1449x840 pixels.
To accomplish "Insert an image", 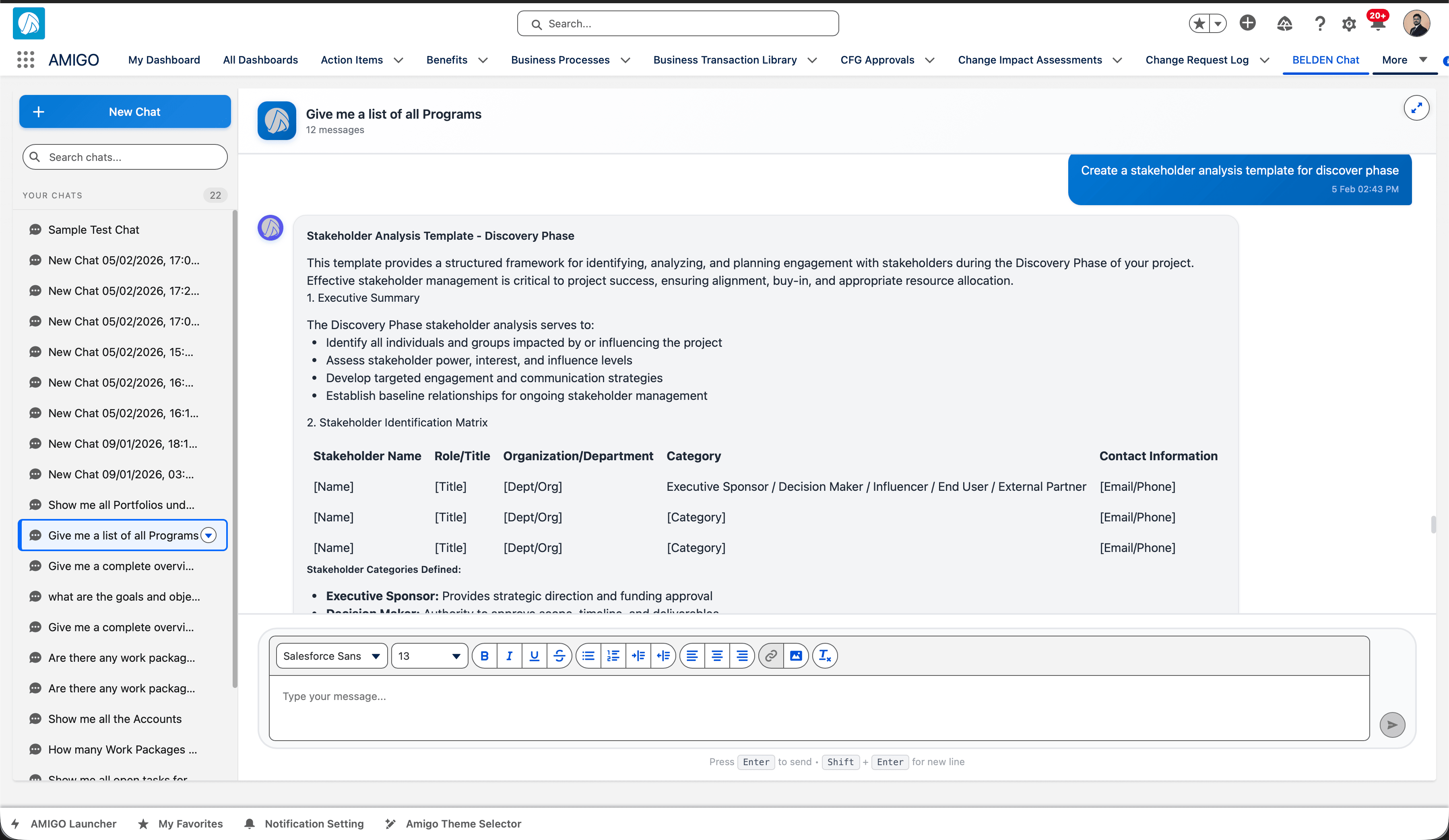I will point(797,656).
